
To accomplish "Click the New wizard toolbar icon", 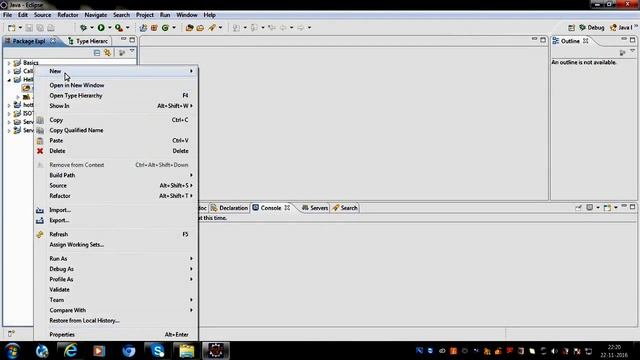I will (x=11, y=28).
